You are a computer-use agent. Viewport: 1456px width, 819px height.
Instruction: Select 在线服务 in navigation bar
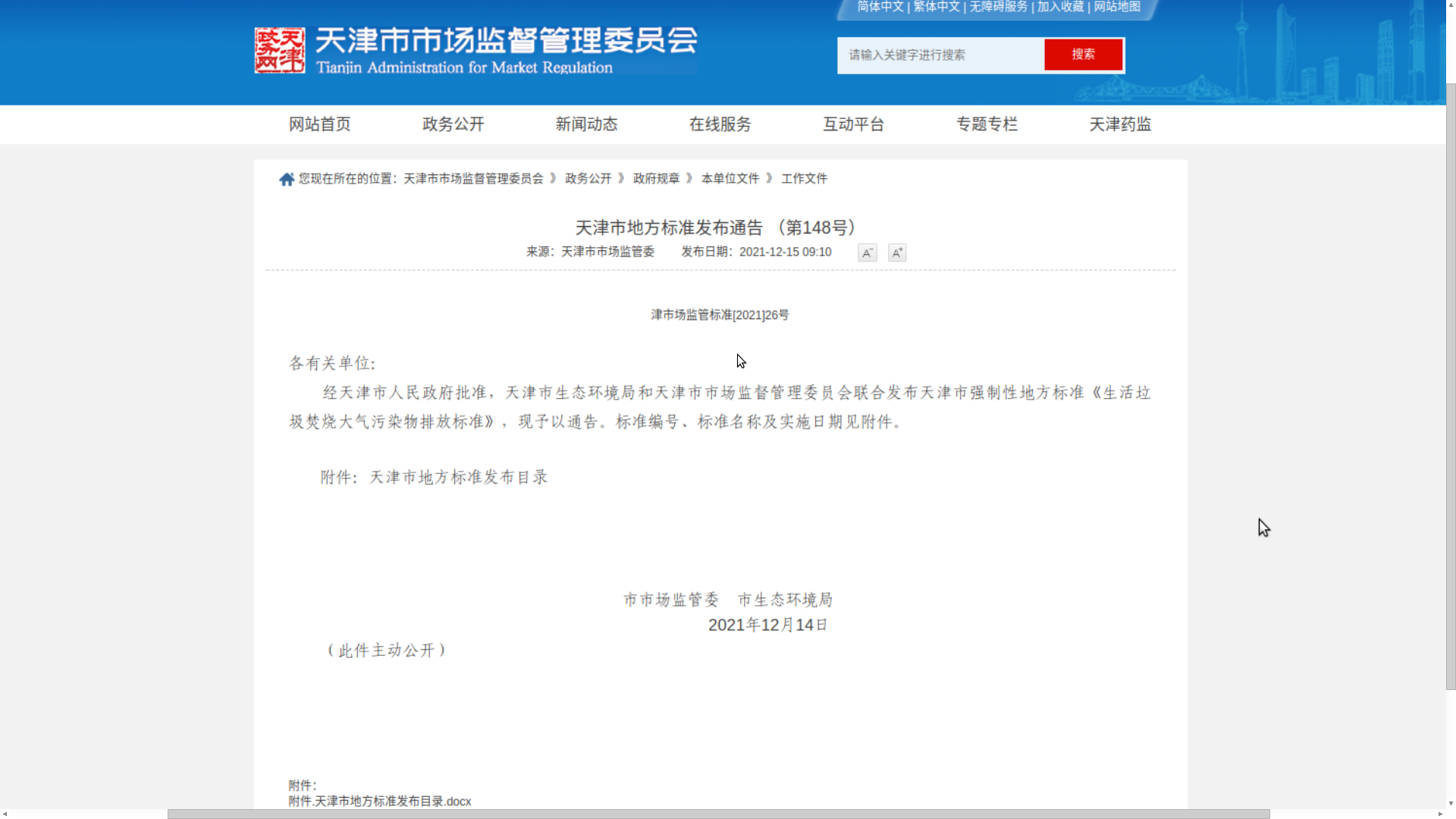pos(720,124)
